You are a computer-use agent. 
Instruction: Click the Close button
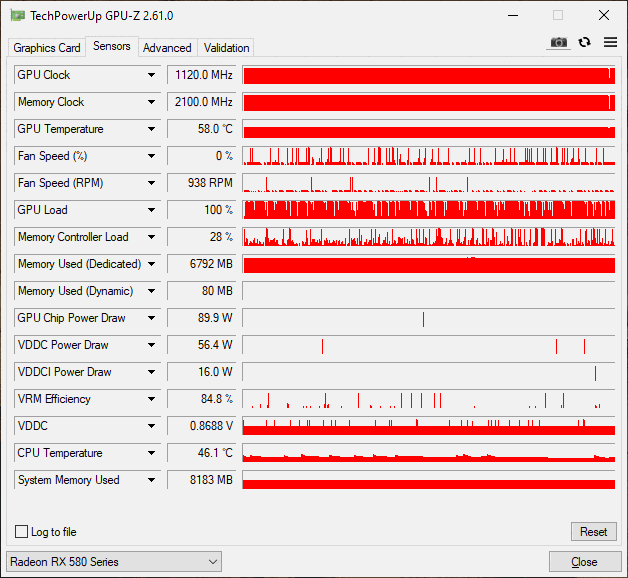pyautogui.click(x=584, y=562)
